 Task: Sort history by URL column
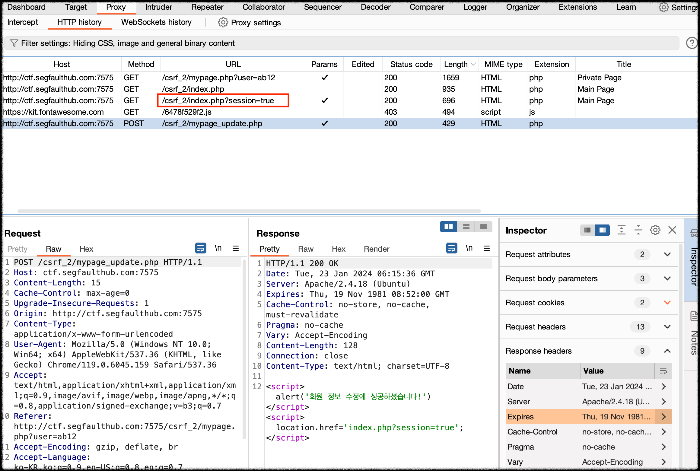(x=233, y=64)
